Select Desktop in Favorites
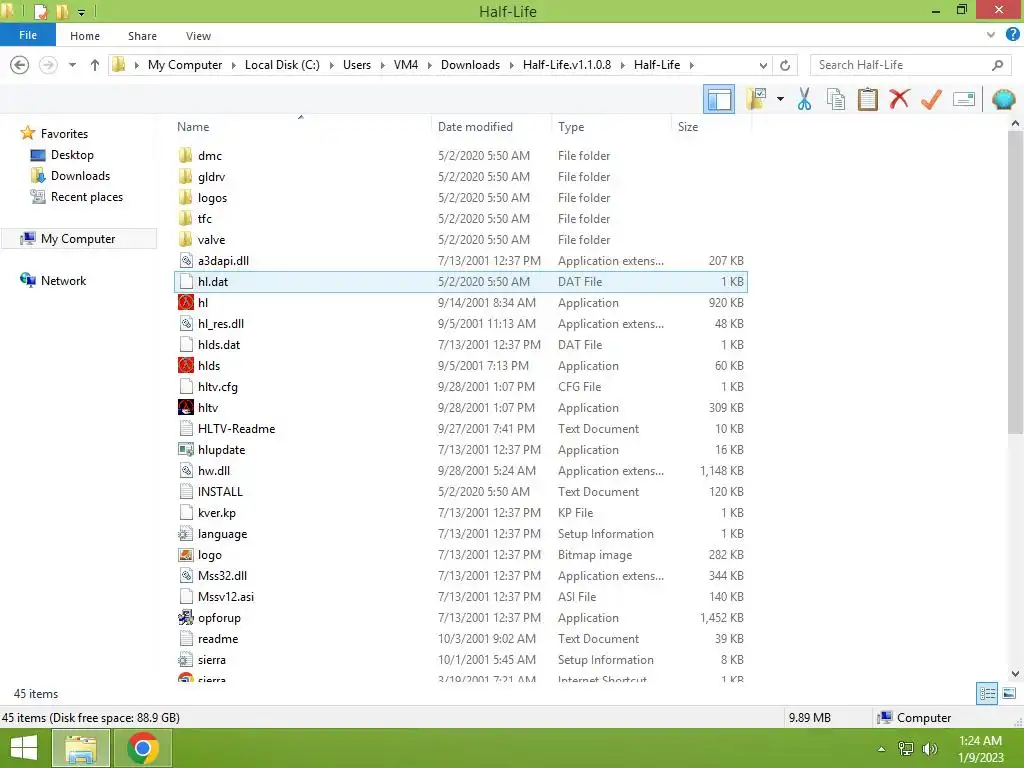 point(72,155)
